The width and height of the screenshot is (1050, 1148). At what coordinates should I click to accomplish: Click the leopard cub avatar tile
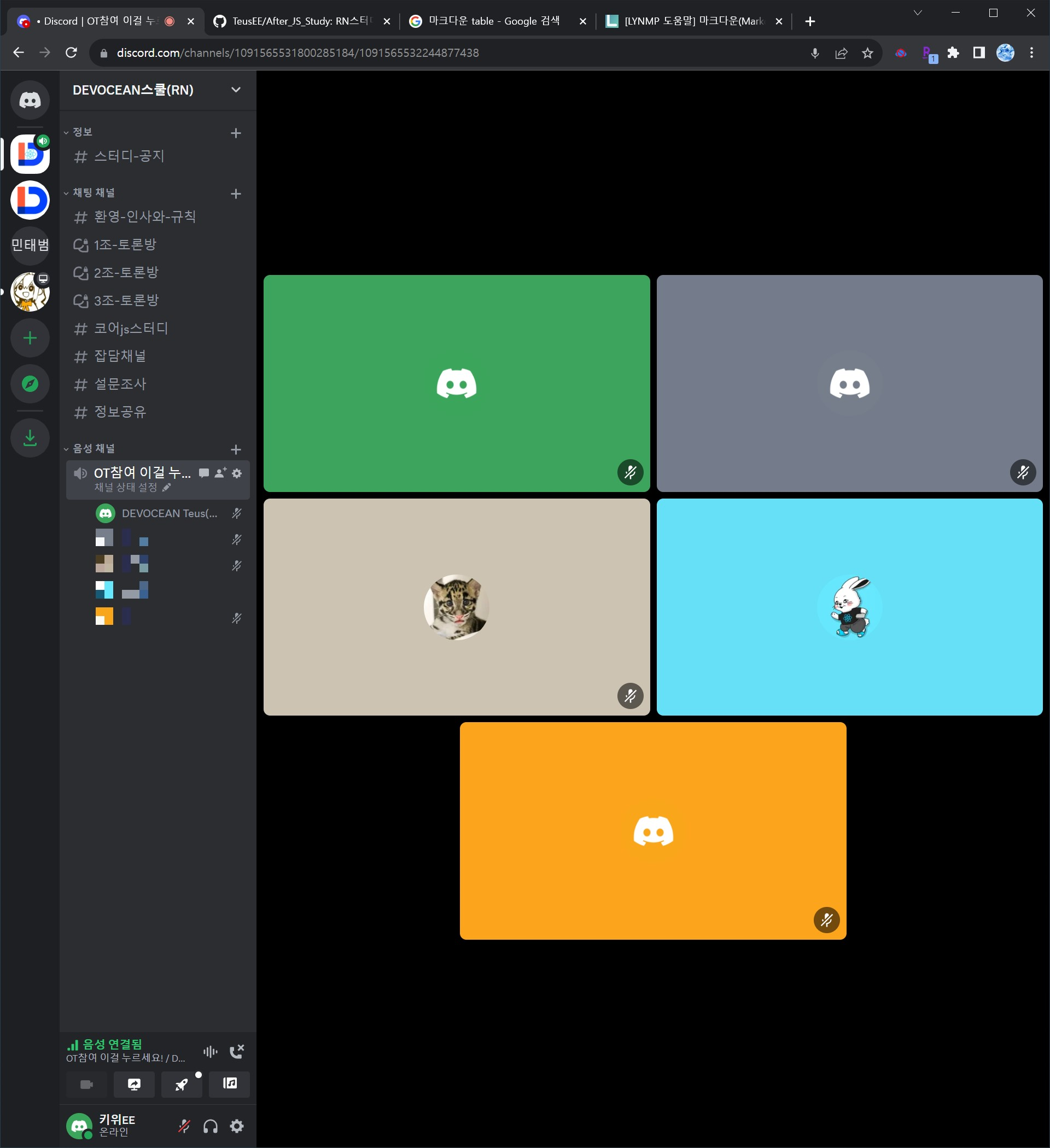[456, 607]
